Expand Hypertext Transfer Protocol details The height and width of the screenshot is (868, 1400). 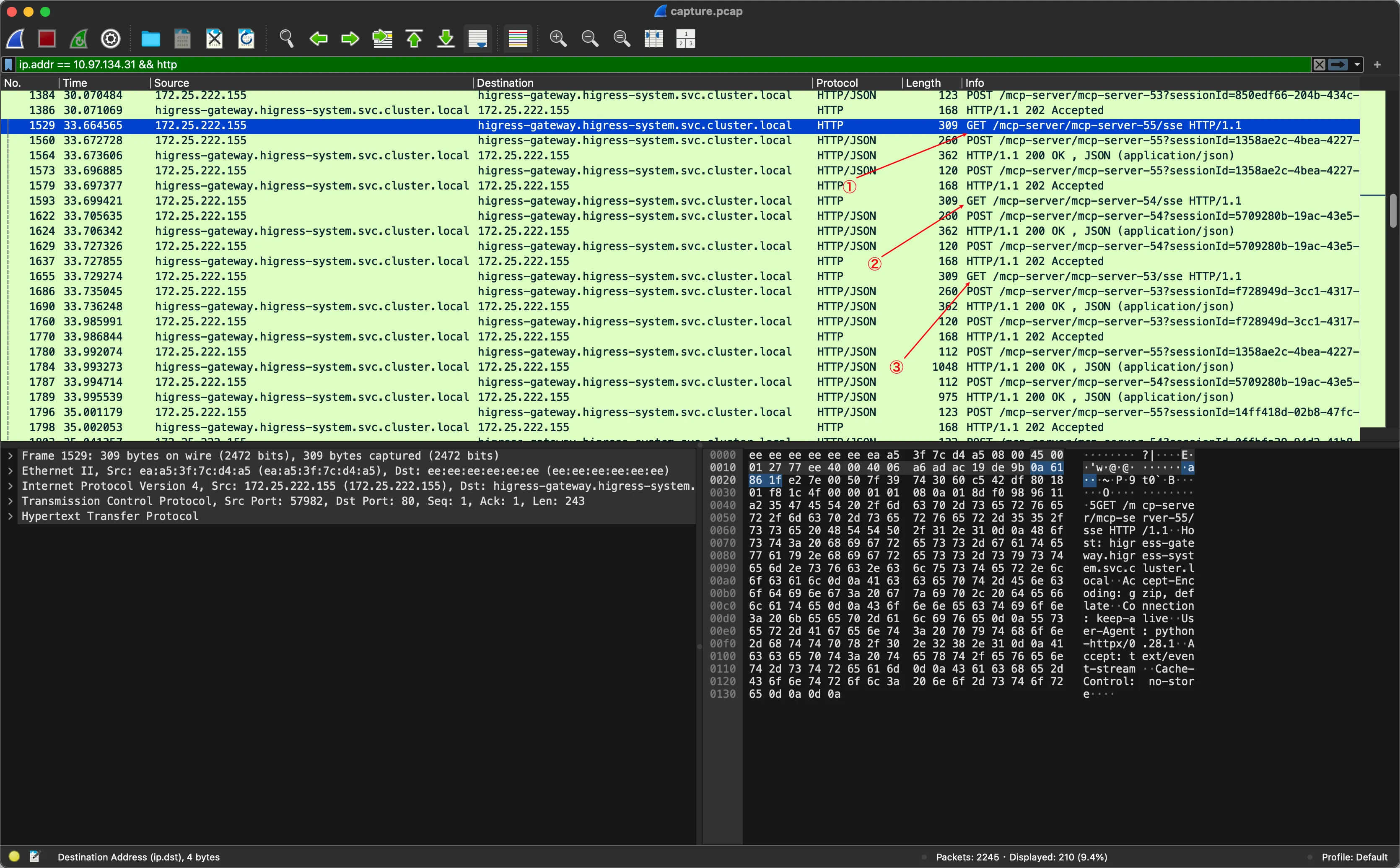click(10, 516)
